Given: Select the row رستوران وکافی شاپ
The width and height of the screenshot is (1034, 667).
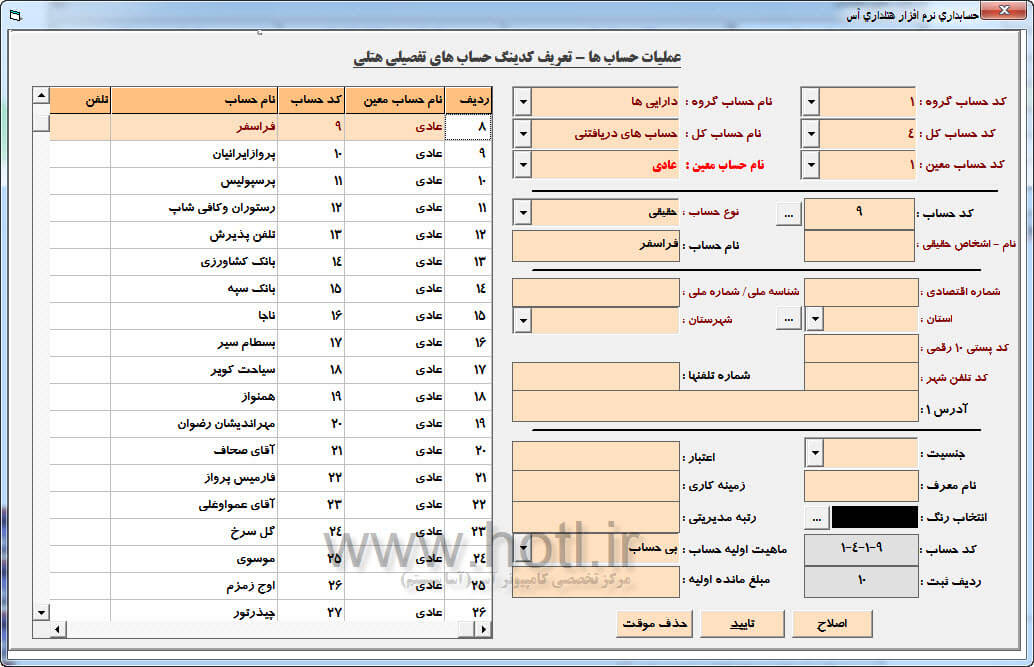Looking at the screenshot, I should (x=270, y=208).
